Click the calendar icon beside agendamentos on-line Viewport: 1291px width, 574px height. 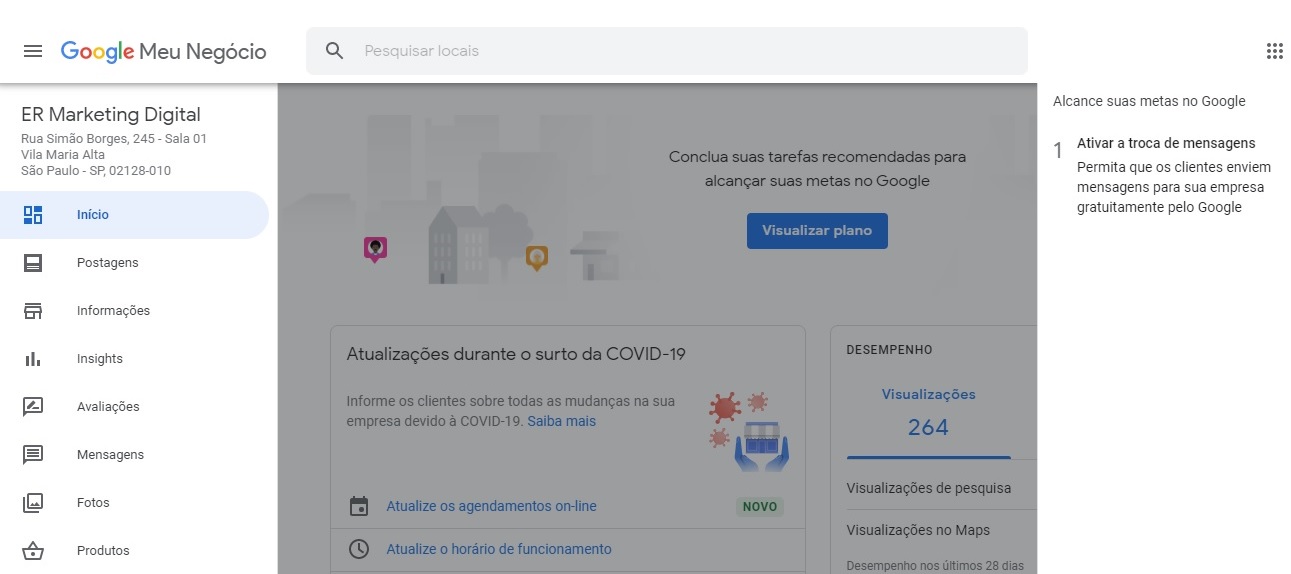coord(359,506)
